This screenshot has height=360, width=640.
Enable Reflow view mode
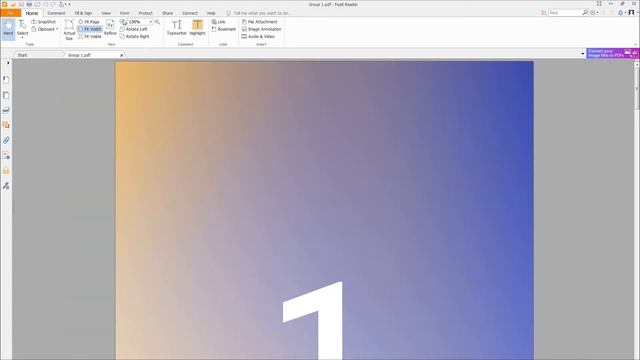tap(110, 28)
